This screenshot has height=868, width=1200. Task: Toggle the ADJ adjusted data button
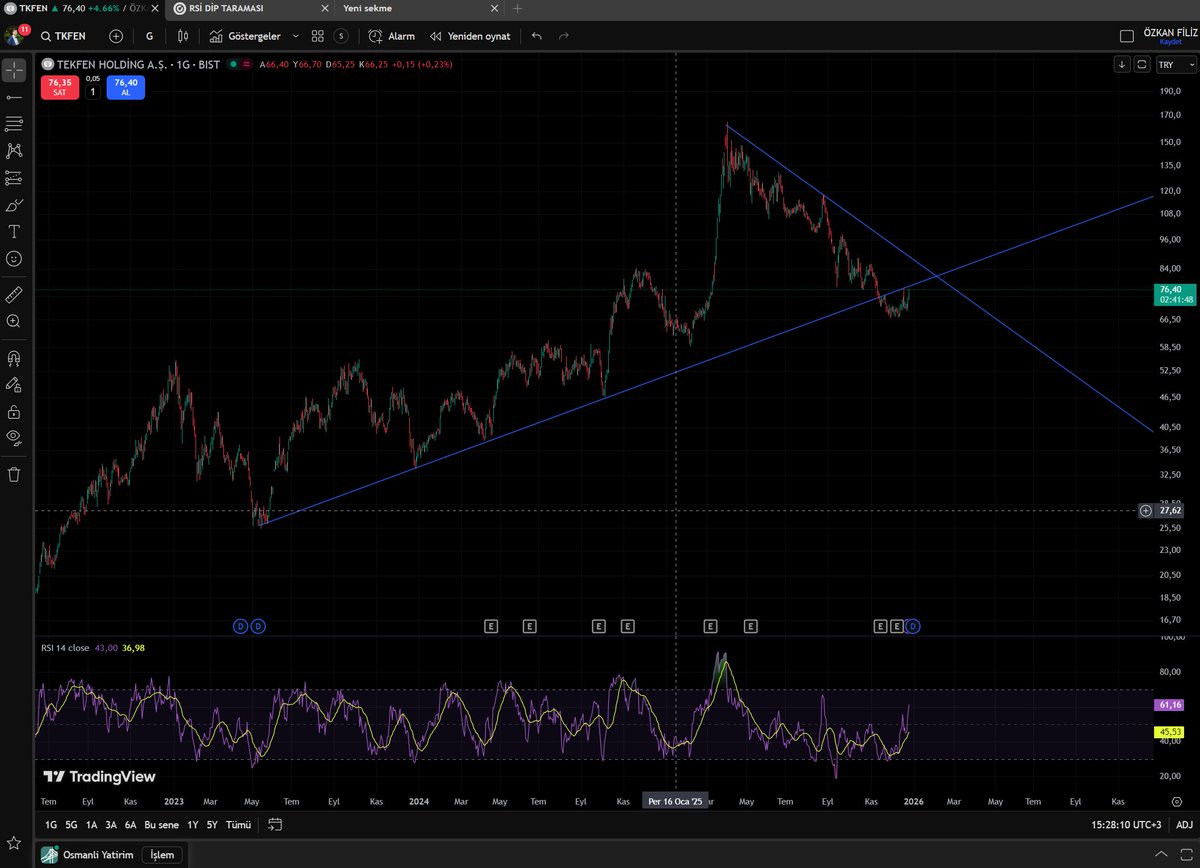1184,825
